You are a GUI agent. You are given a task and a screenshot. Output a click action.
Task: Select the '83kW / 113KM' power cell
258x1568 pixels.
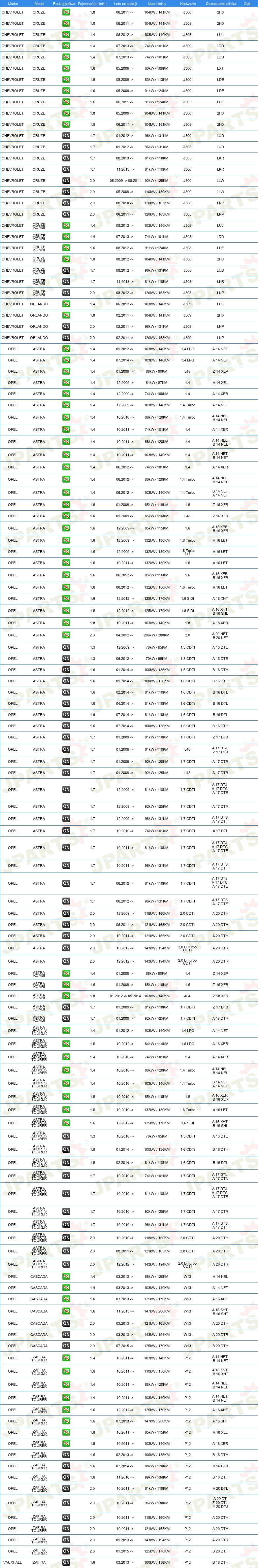coord(156,80)
